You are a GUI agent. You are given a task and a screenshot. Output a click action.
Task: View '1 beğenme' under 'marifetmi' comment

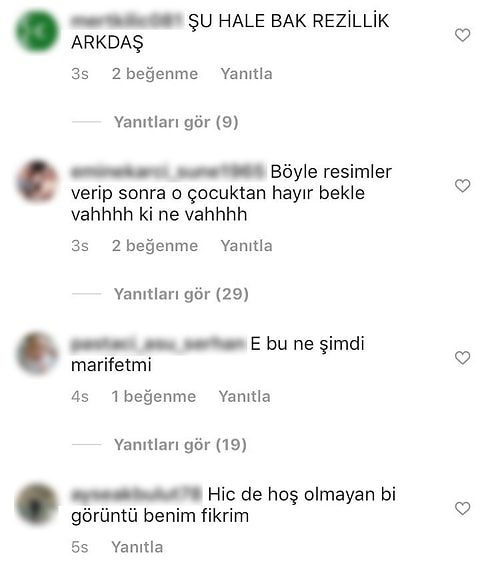click(x=154, y=396)
